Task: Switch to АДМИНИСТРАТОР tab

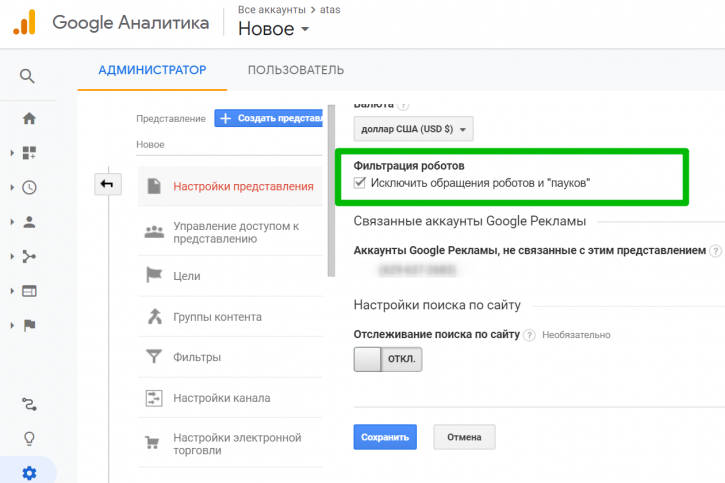Action: (152, 70)
